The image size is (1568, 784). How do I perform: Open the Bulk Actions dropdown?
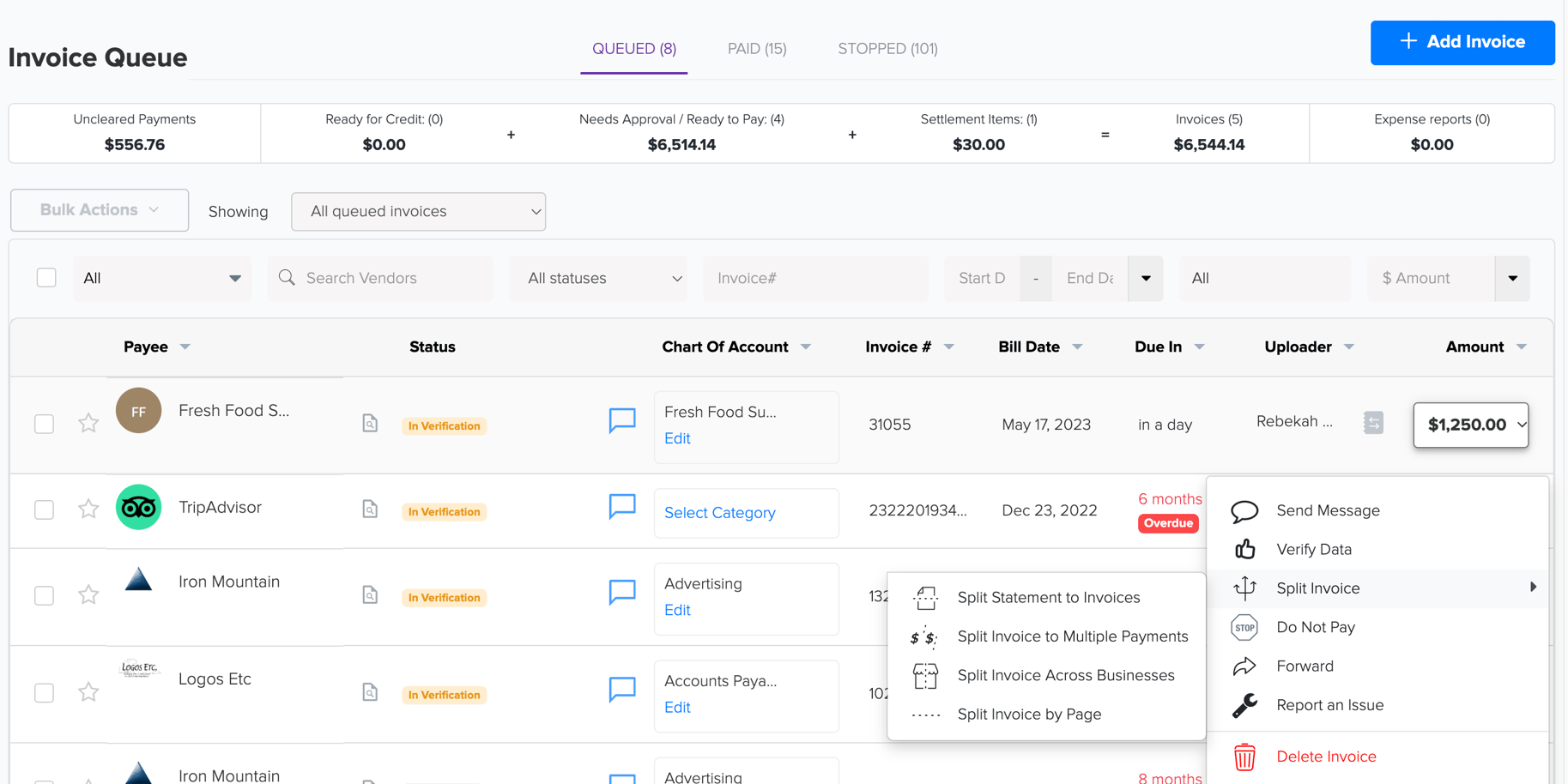click(99, 210)
